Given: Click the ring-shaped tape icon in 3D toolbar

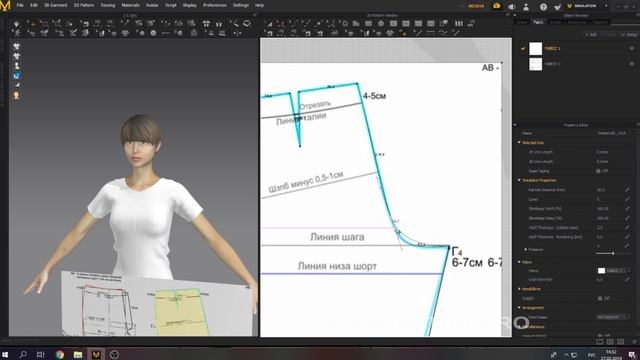Looking at the screenshot, I should (x=247, y=24).
